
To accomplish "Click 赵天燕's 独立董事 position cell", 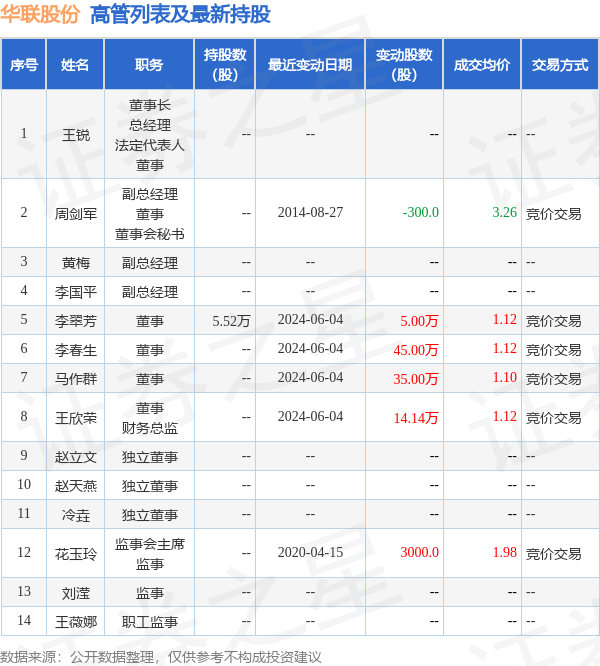I will [149, 486].
